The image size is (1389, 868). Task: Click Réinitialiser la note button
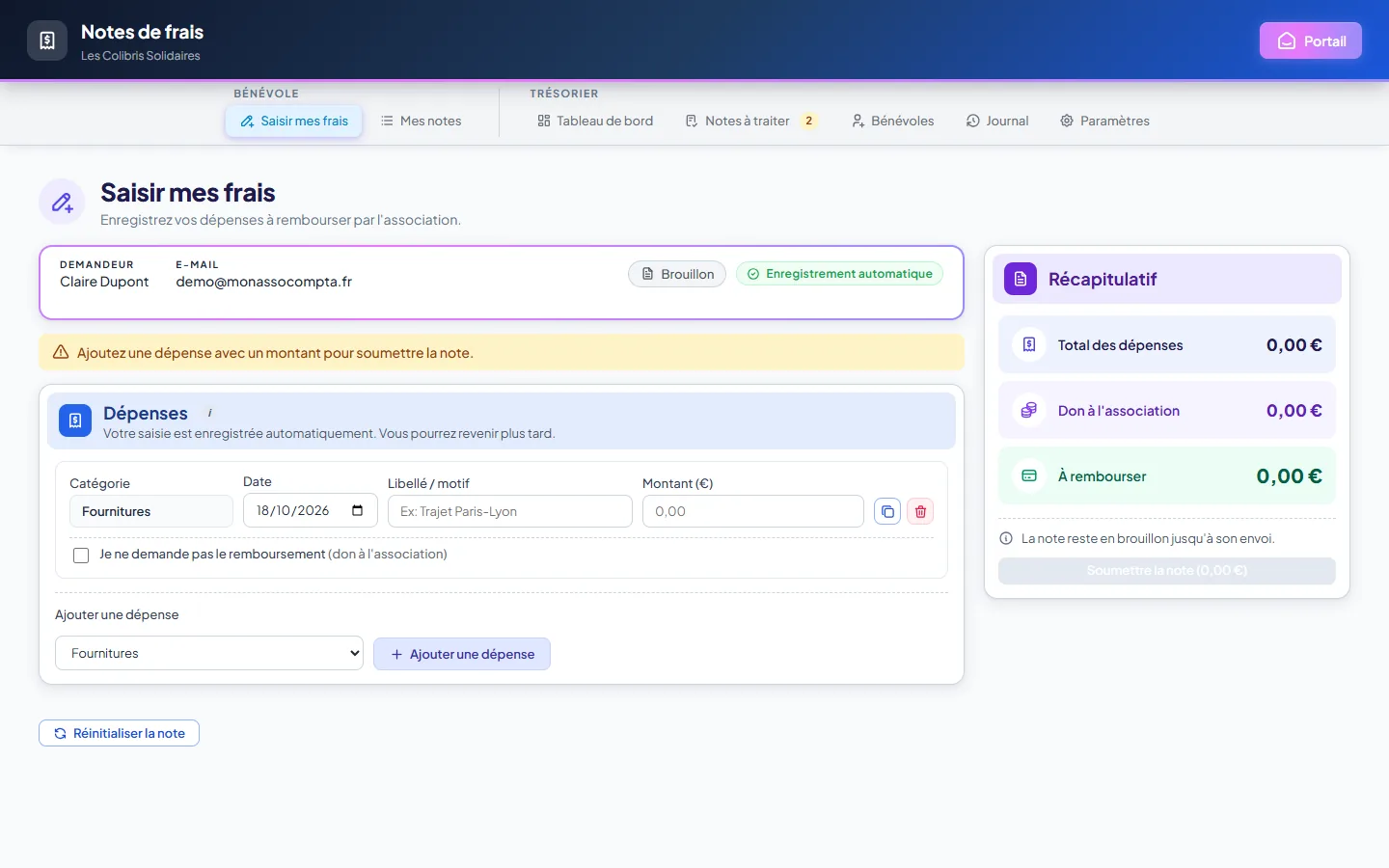point(119,733)
